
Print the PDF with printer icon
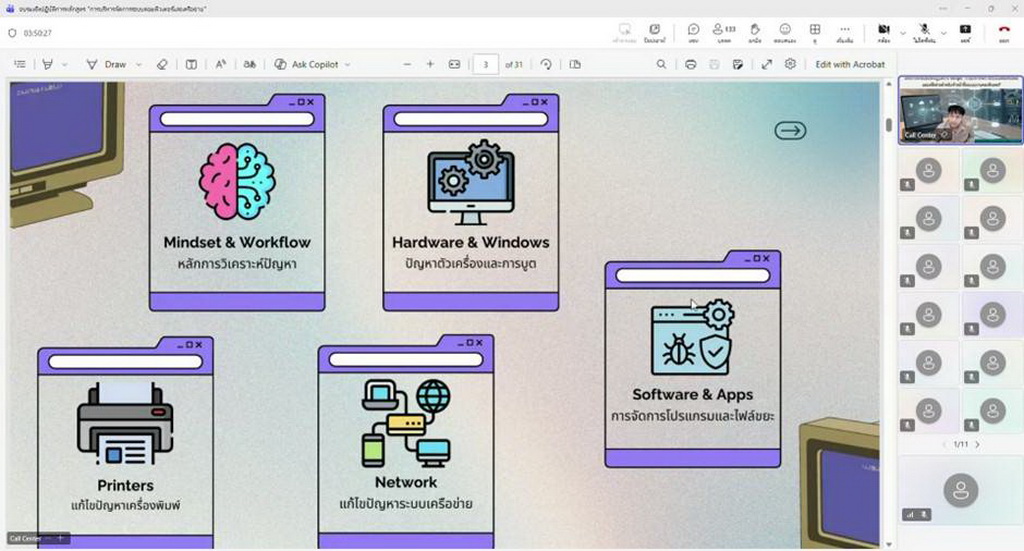point(691,64)
